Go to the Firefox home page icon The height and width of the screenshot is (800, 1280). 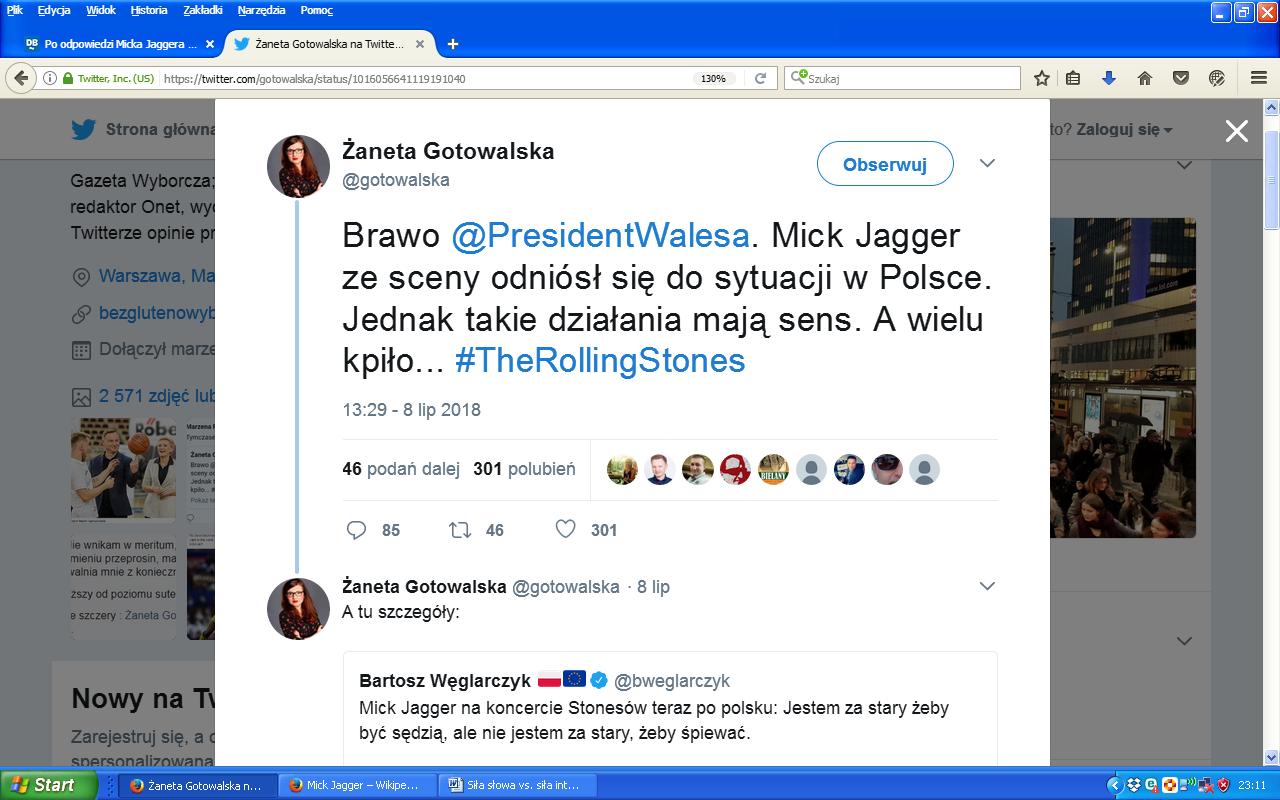[1145, 78]
